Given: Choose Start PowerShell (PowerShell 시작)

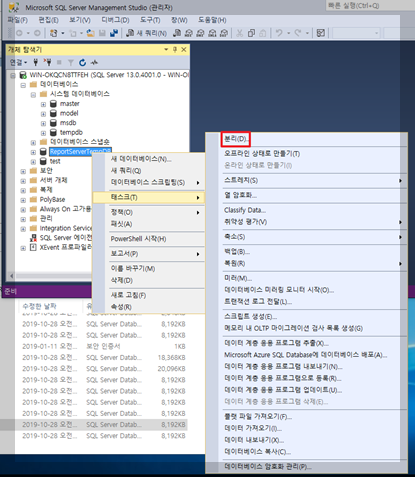Looking at the screenshot, I should point(138,239).
